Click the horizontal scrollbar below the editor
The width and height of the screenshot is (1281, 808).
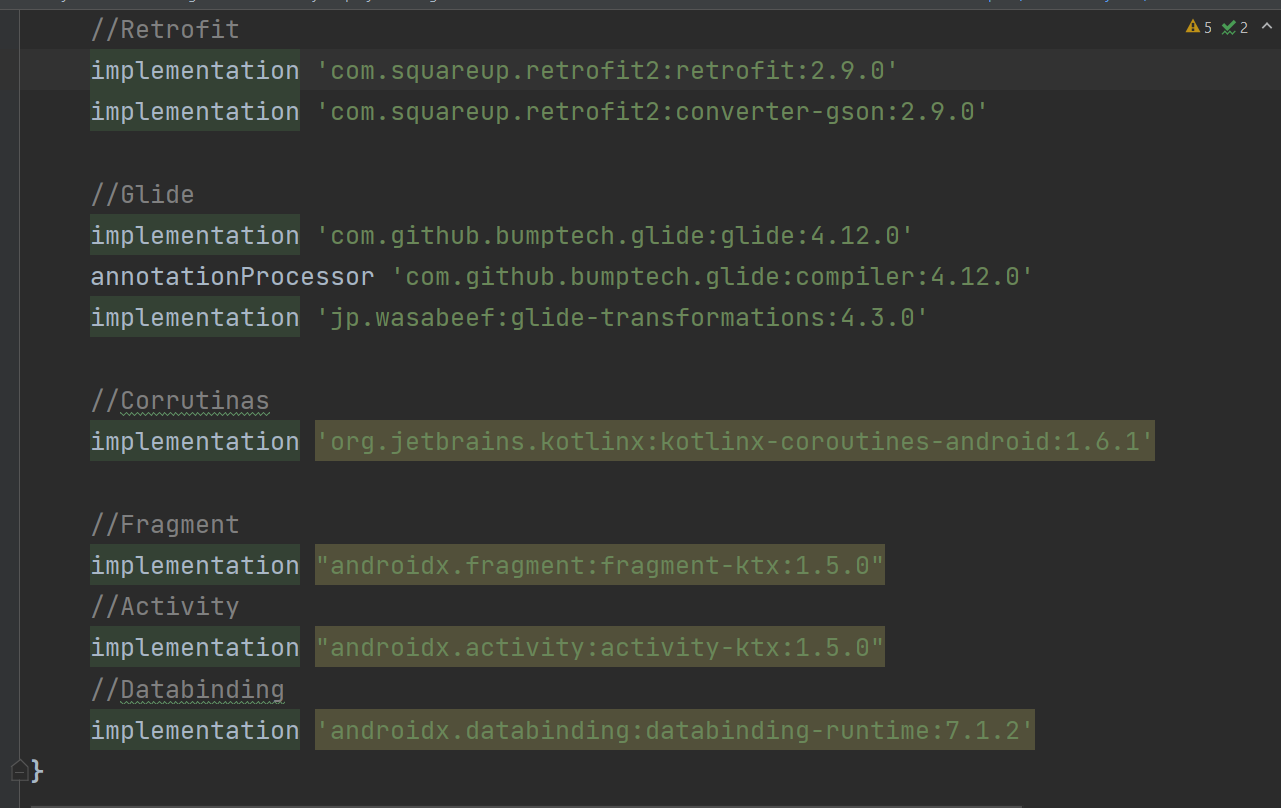525,804
